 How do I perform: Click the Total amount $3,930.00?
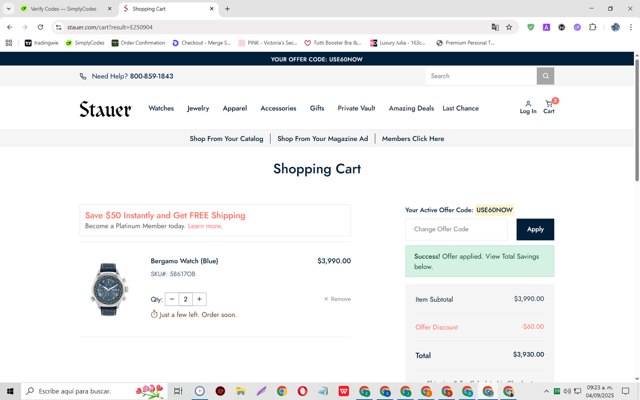(x=528, y=354)
